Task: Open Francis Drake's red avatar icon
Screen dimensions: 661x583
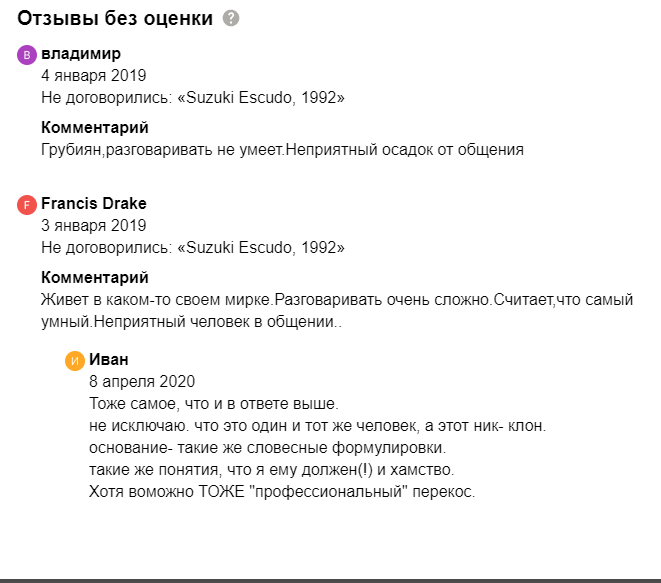Action: (x=27, y=205)
